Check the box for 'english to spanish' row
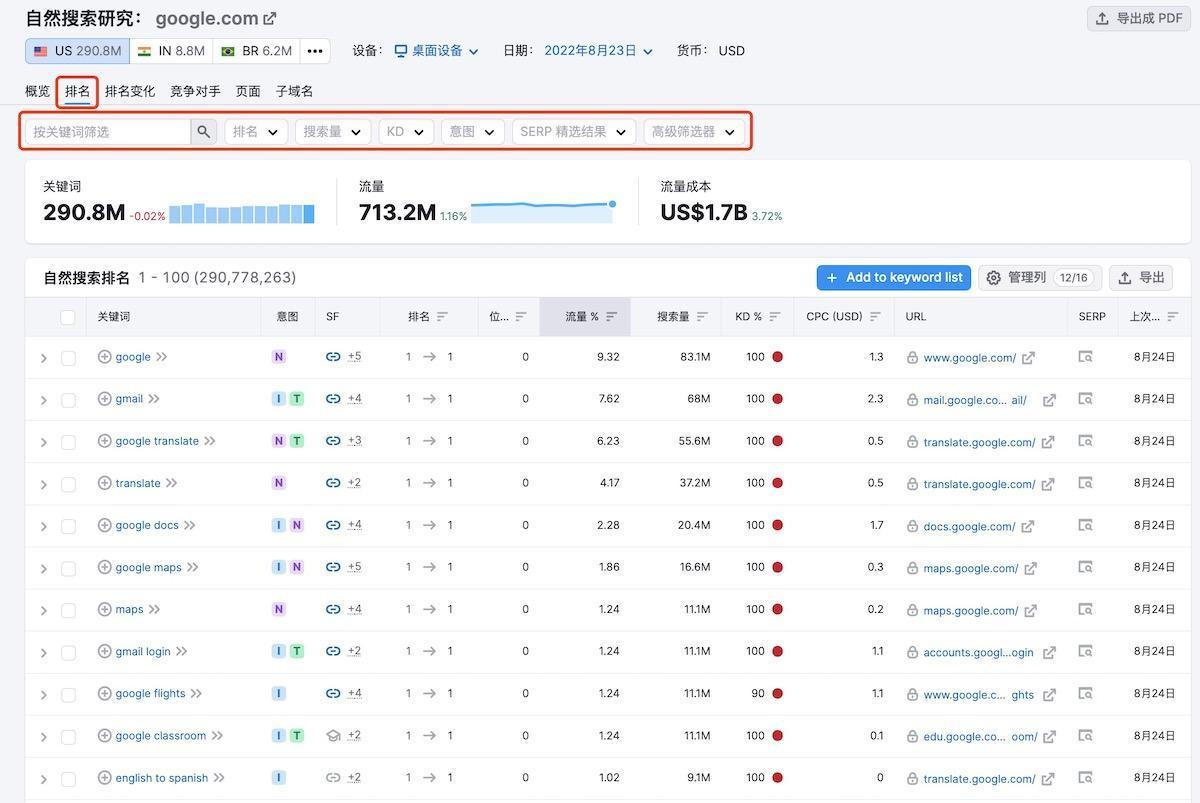 (68, 778)
